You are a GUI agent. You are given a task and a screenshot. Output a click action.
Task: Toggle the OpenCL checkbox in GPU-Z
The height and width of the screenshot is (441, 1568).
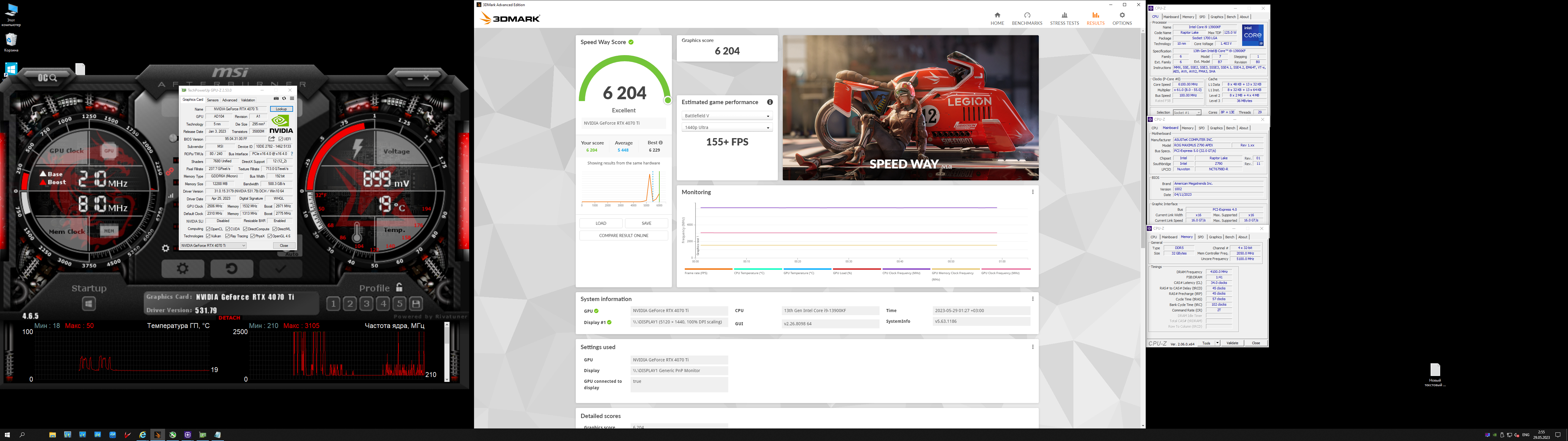tap(208, 229)
